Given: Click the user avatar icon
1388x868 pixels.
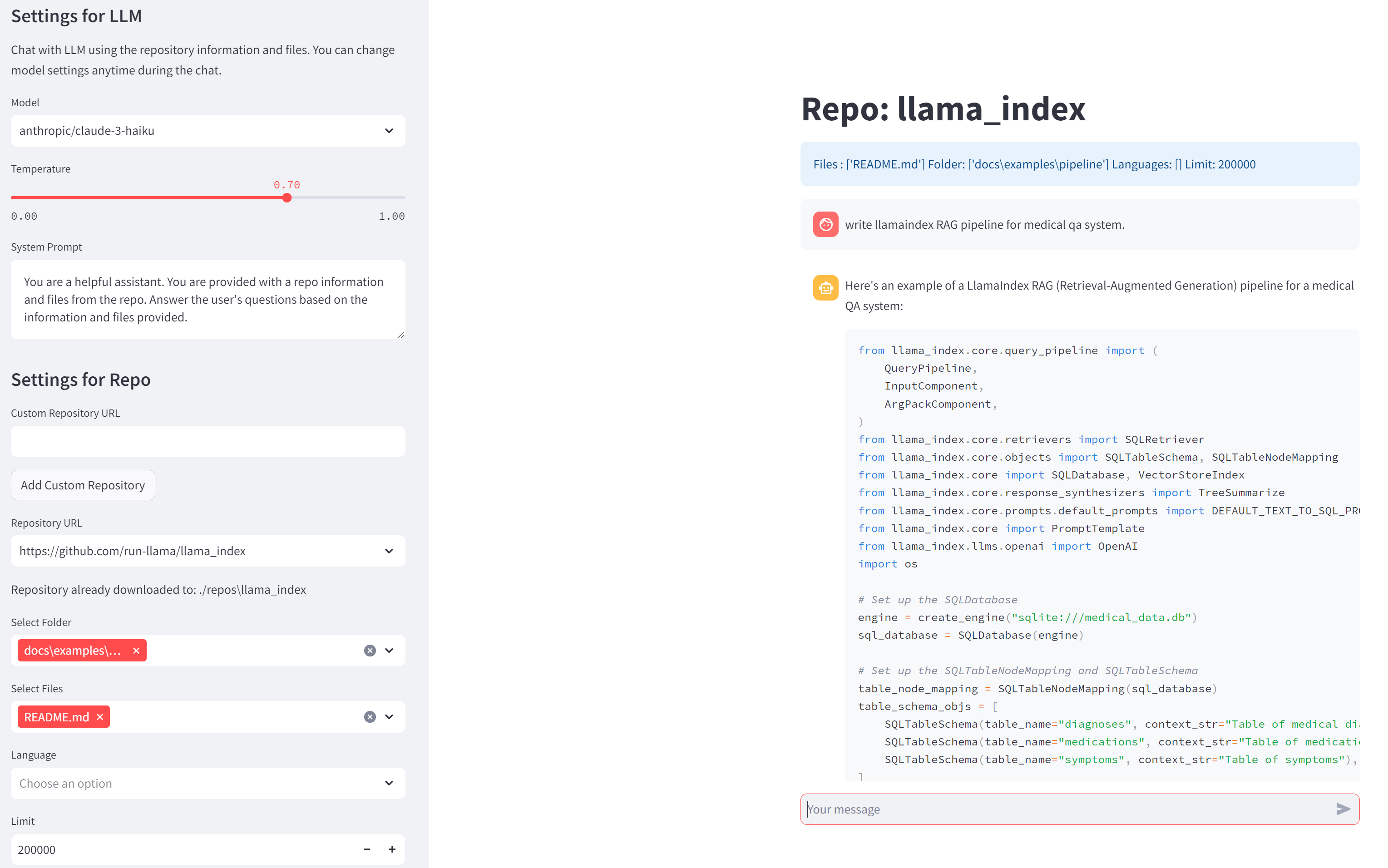Looking at the screenshot, I should point(825,224).
